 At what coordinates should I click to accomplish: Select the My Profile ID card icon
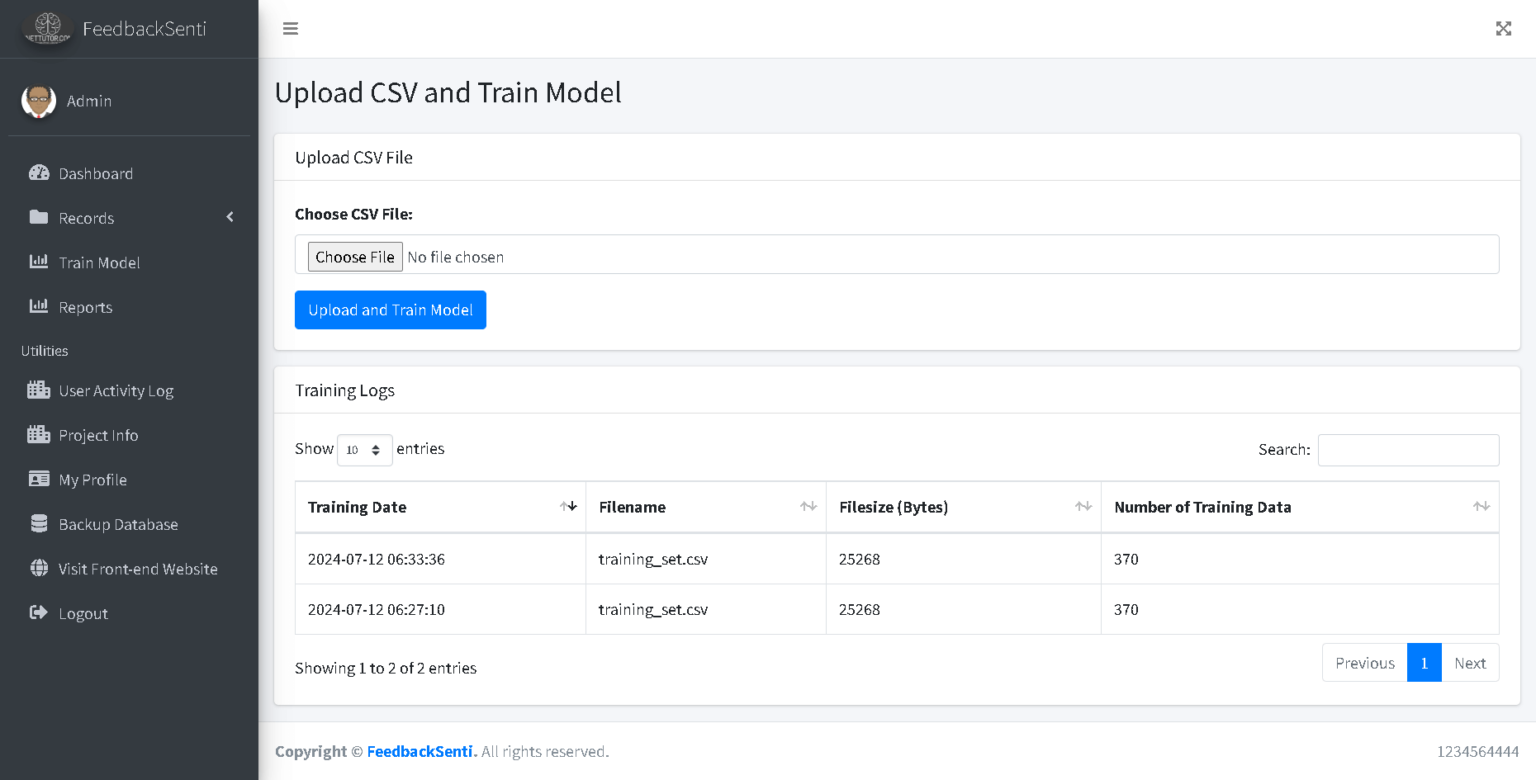pyautogui.click(x=38, y=479)
